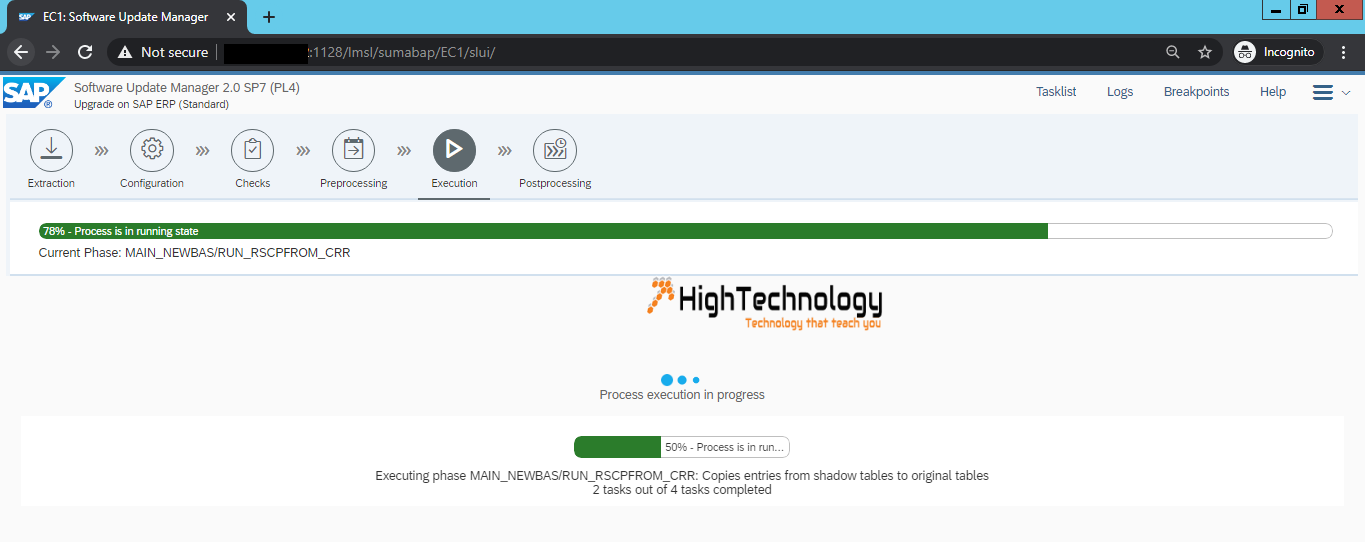1365x542 pixels.
Task: Click the Incognito profile button
Action: [1276, 52]
